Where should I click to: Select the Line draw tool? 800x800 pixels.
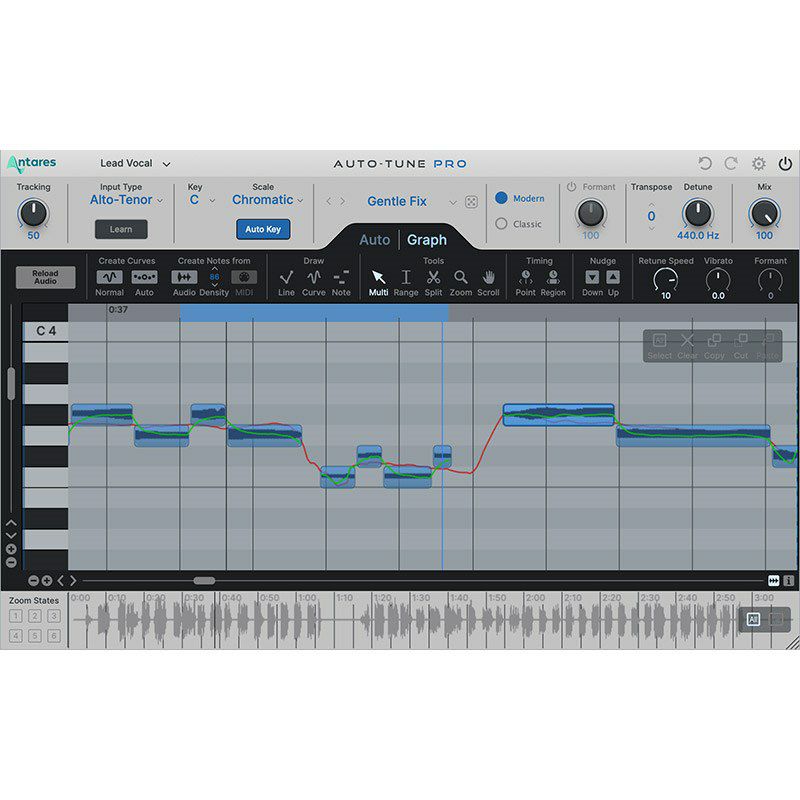click(286, 277)
